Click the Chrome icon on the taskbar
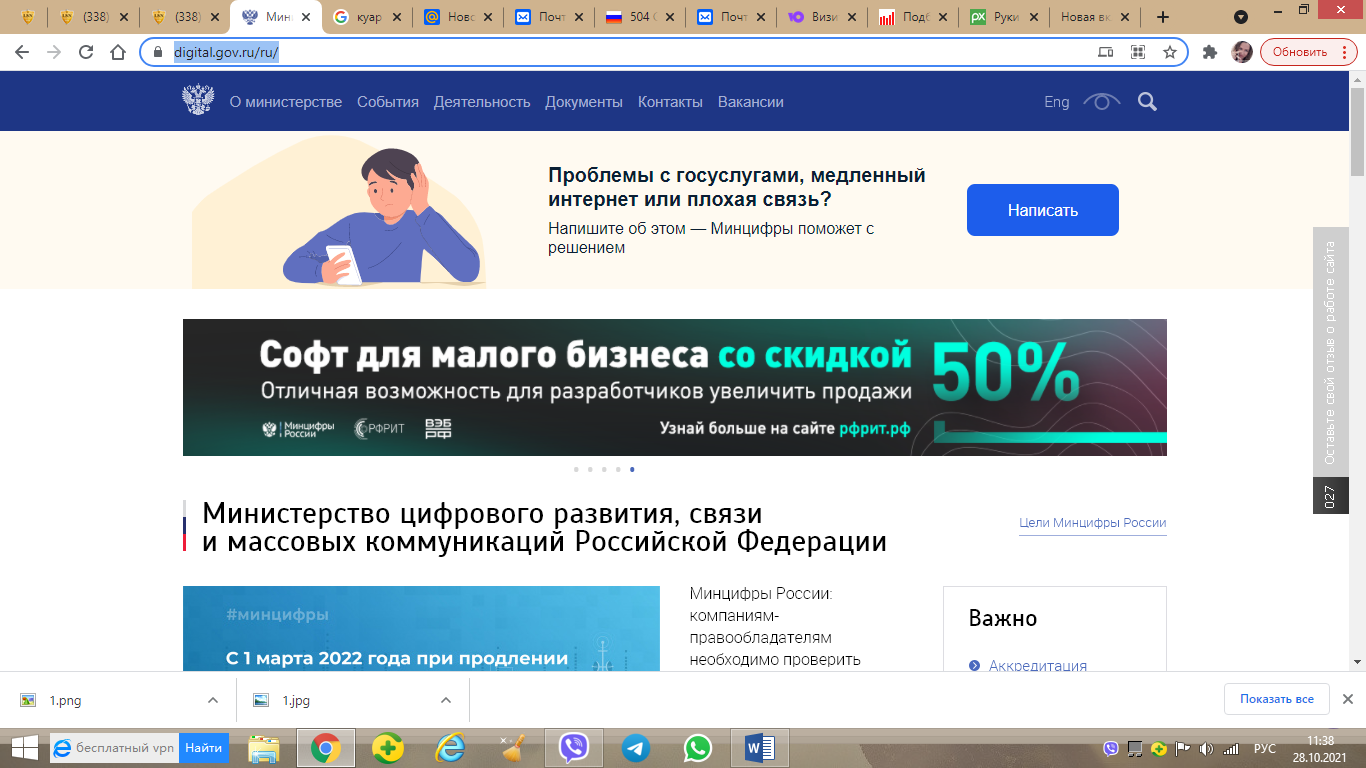The height and width of the screenshot is (768, 1366). [325, 748]
